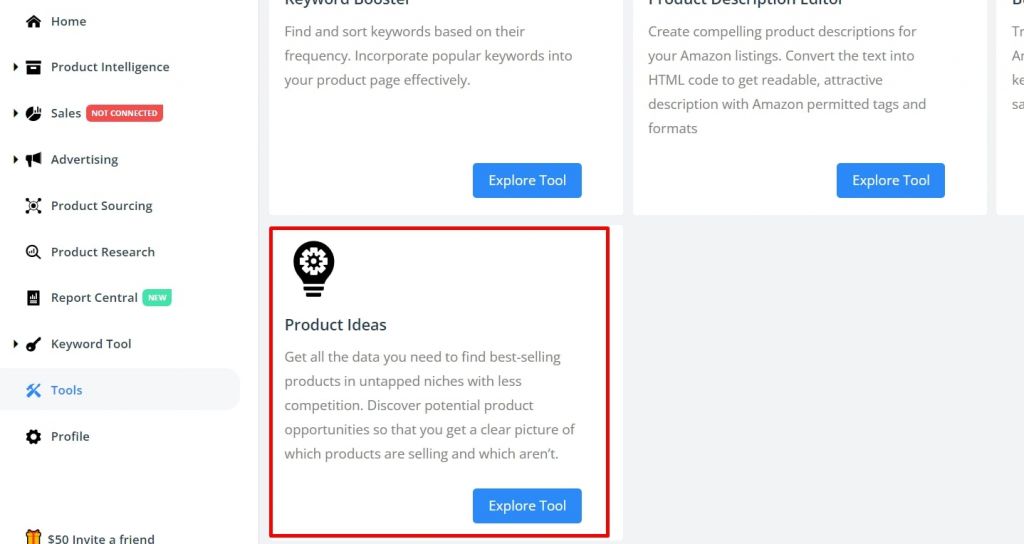Image resolution: width=1024 pixels, height=544 pixels.
Task: Expand the Sales submenu arrow
Action: (16, 113)
